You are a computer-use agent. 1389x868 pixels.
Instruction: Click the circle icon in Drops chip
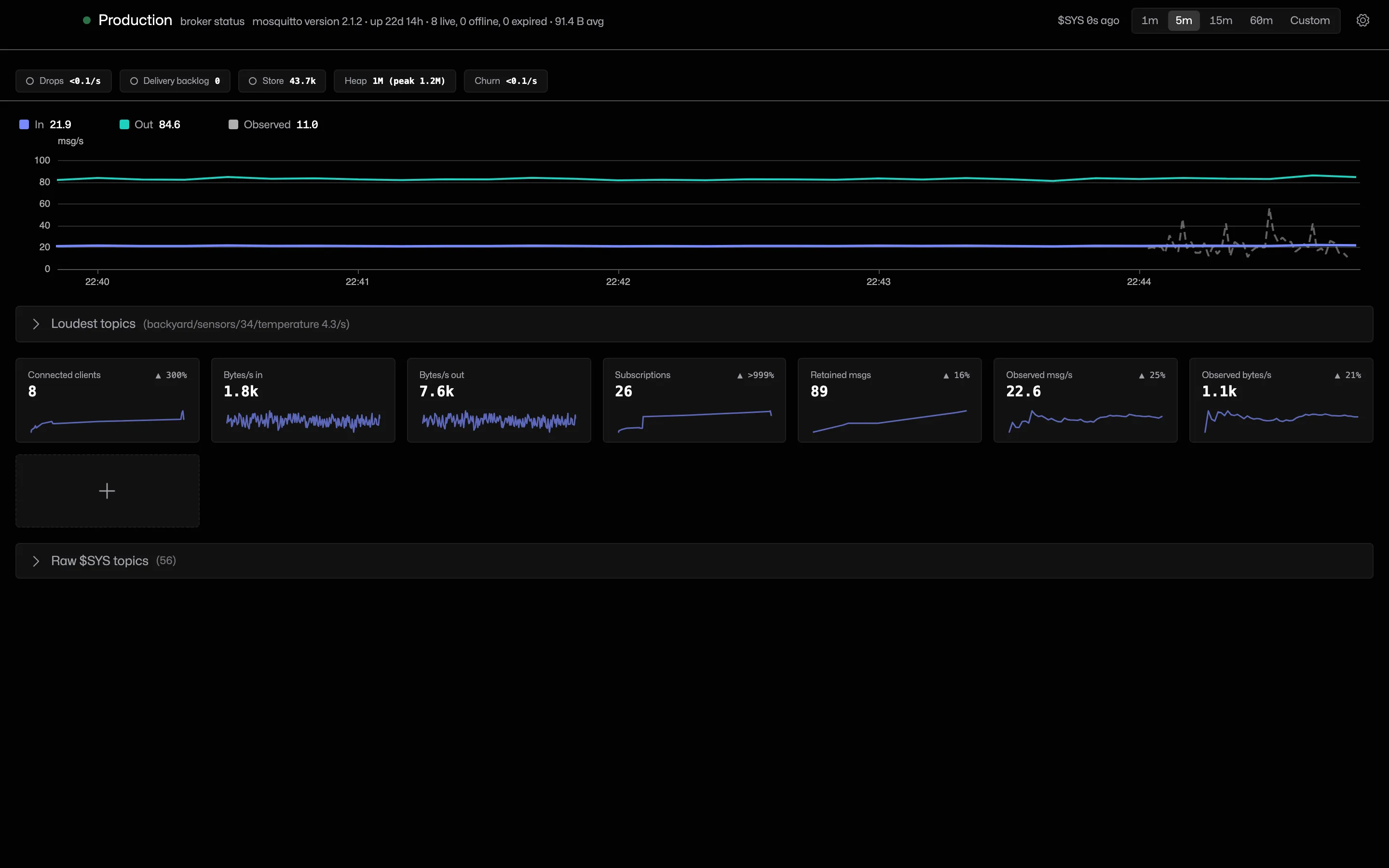point(30,81)
